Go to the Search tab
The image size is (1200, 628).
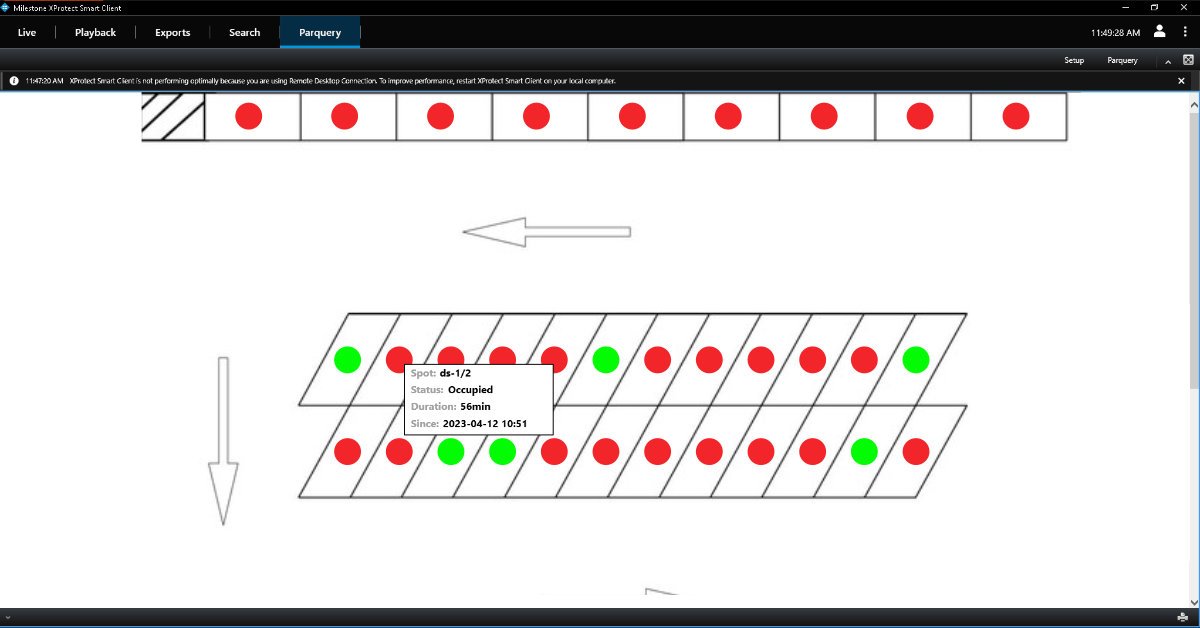click(x=244, y=32)
